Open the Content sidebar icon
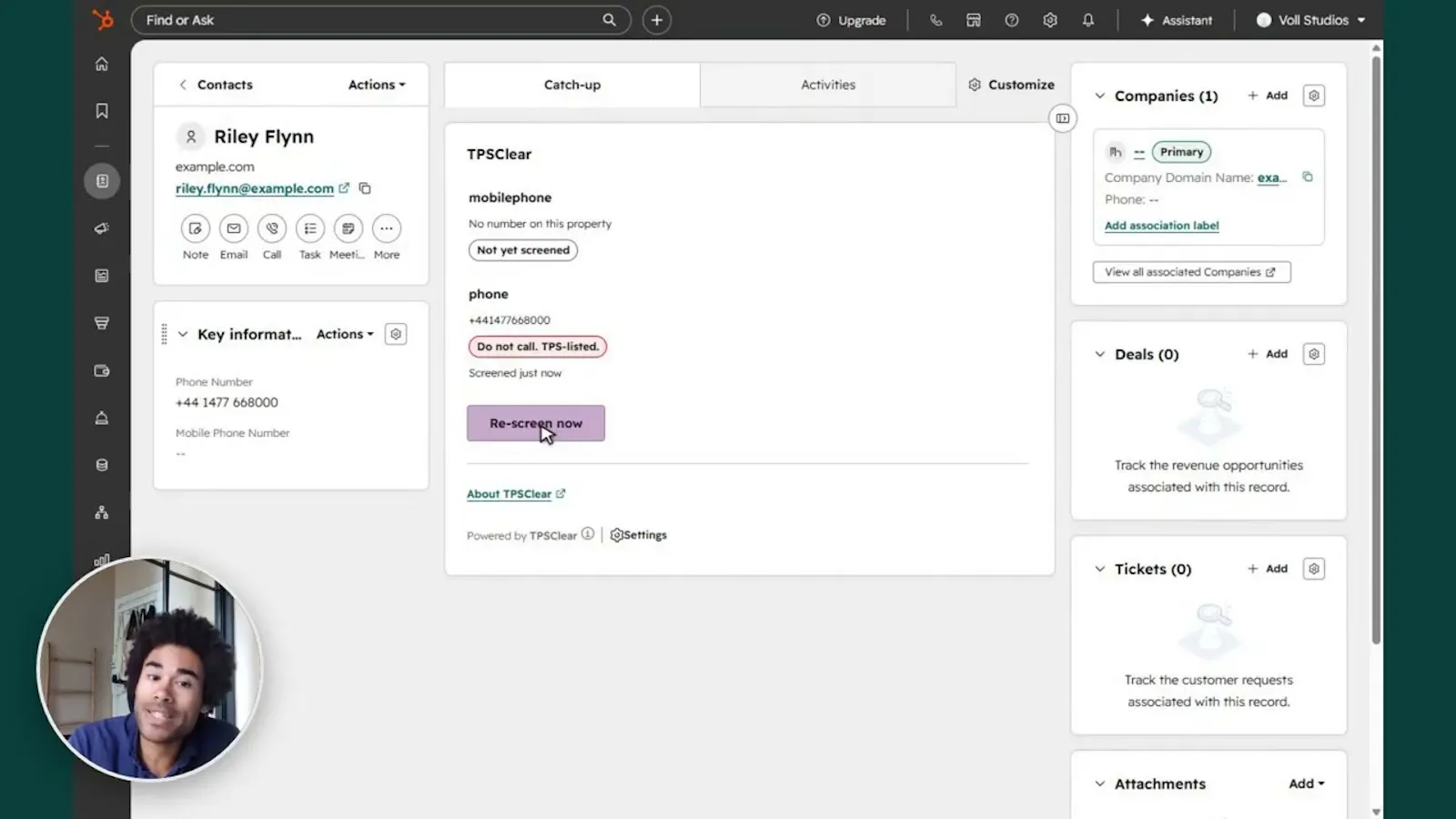Viewport: 1456px width, 819px height. (x=102, y=276)
